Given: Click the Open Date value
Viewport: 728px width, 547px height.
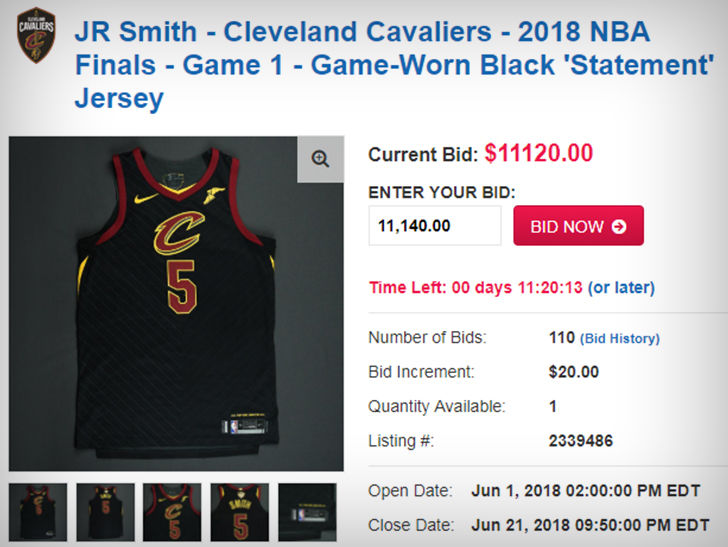Looking at the screenshot, I should [585, 491].
